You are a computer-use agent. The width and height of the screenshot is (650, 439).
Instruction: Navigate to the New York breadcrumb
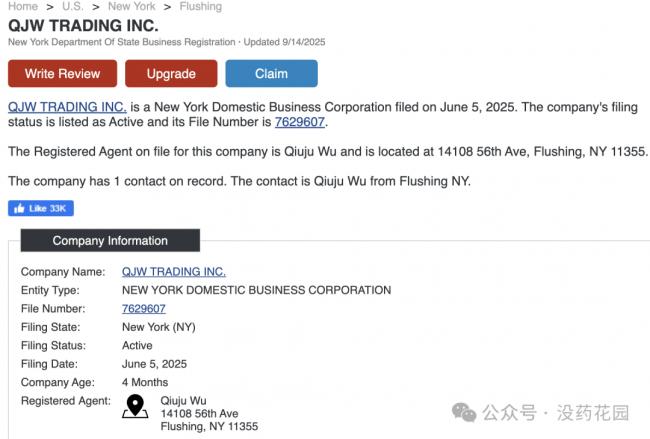[x=131, y=6]
